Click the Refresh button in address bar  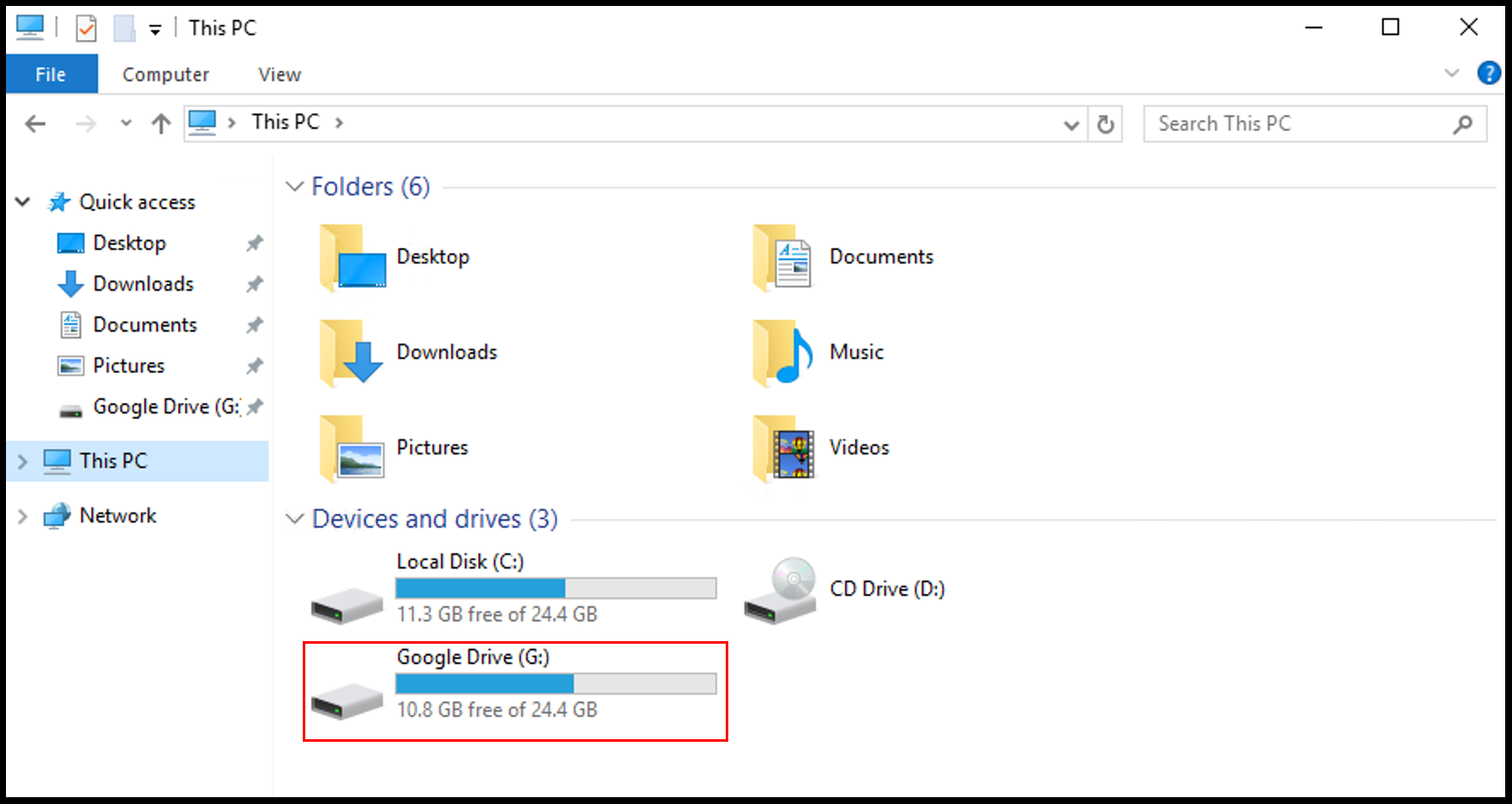(1105, 124)
